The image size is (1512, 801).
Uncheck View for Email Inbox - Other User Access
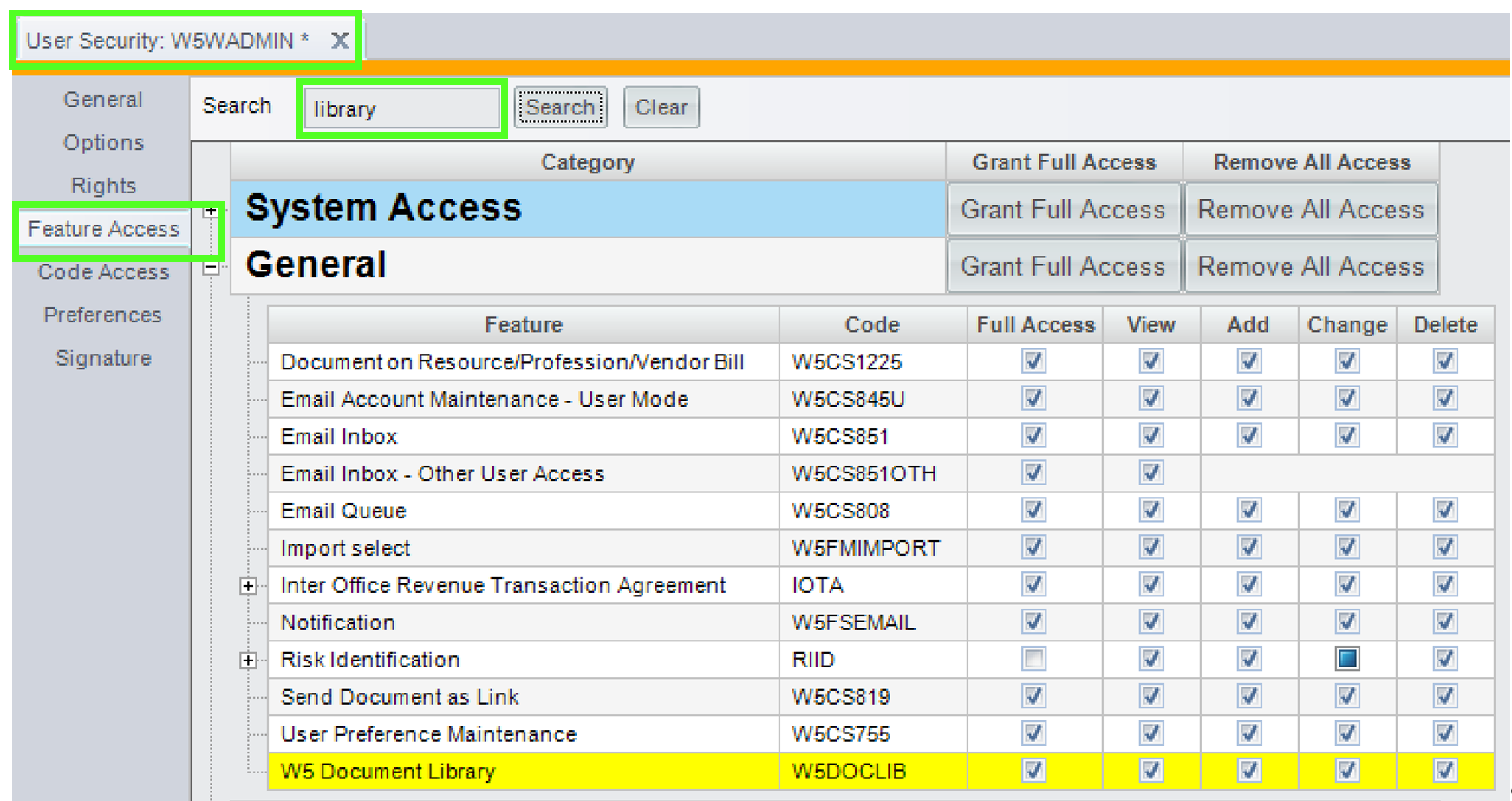pyautogui.click(x=1150, y=473)
